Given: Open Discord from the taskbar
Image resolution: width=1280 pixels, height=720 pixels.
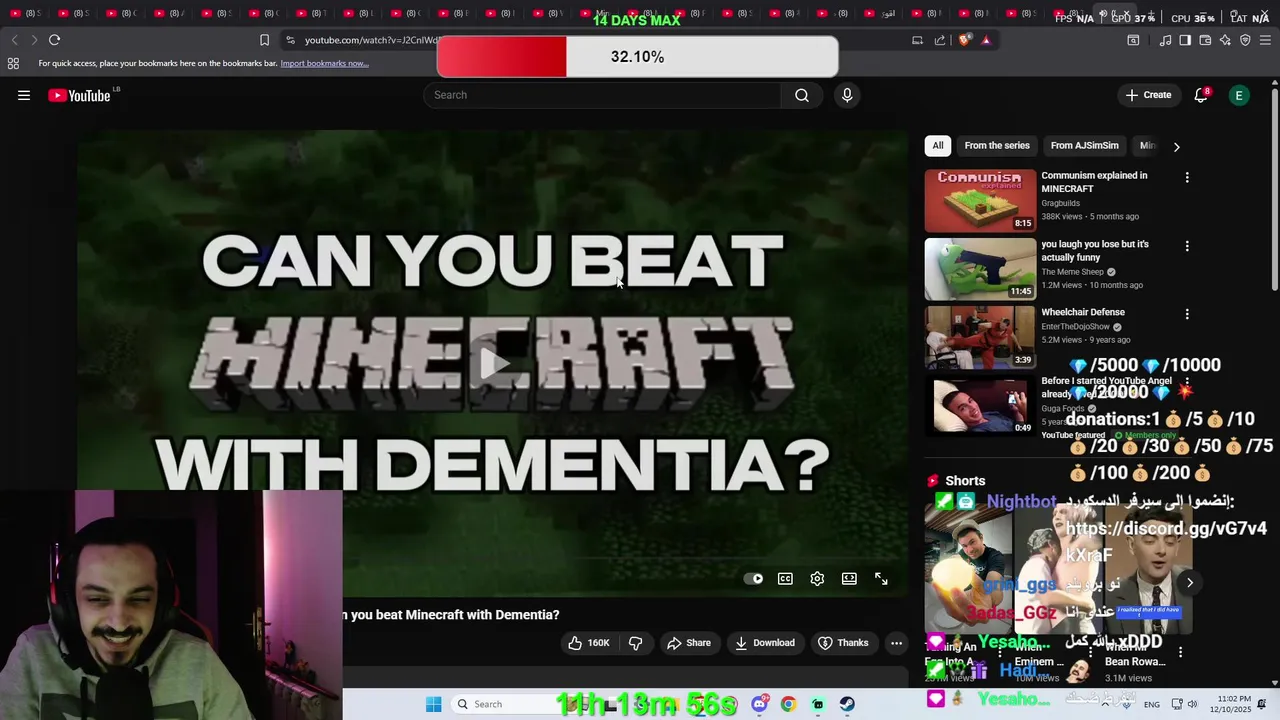Looking at the screenshot, I should [x=760, y=704].
